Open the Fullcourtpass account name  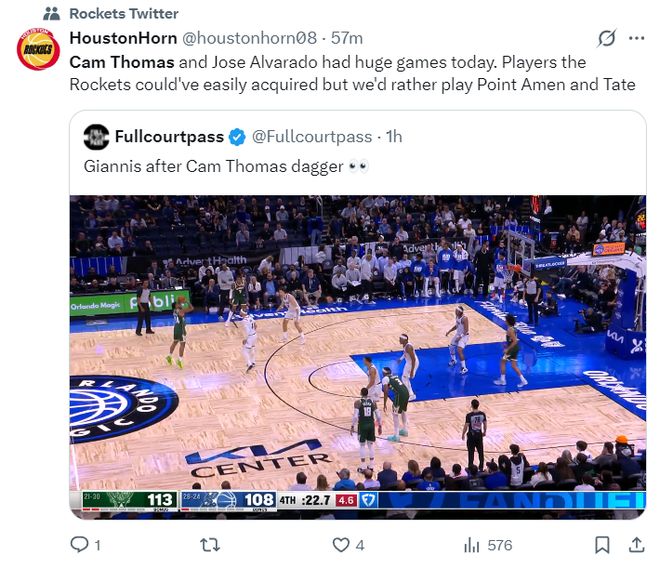[x=169, y=136]
